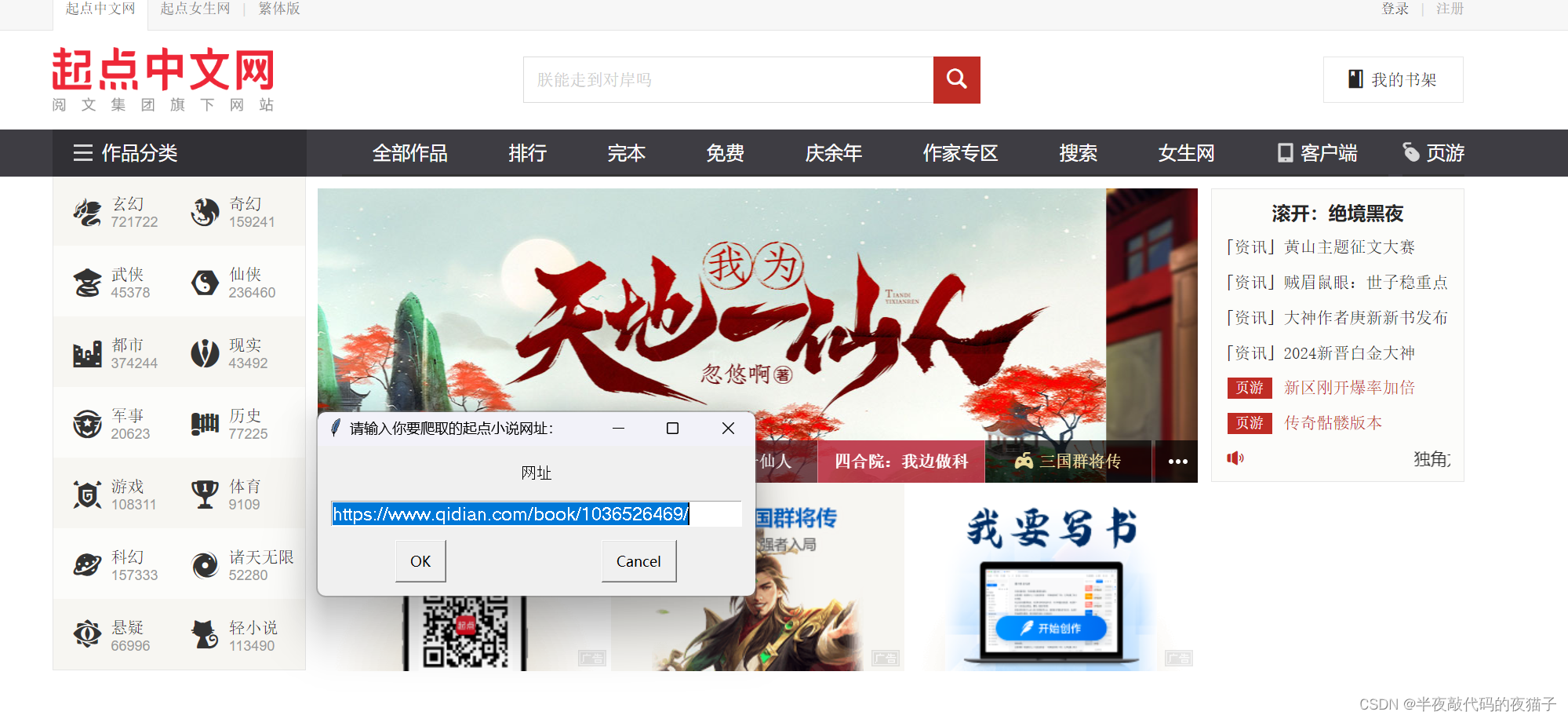Open the 现实 category icon
Screen dimensions: 1568x719
(x=205, y=353)
